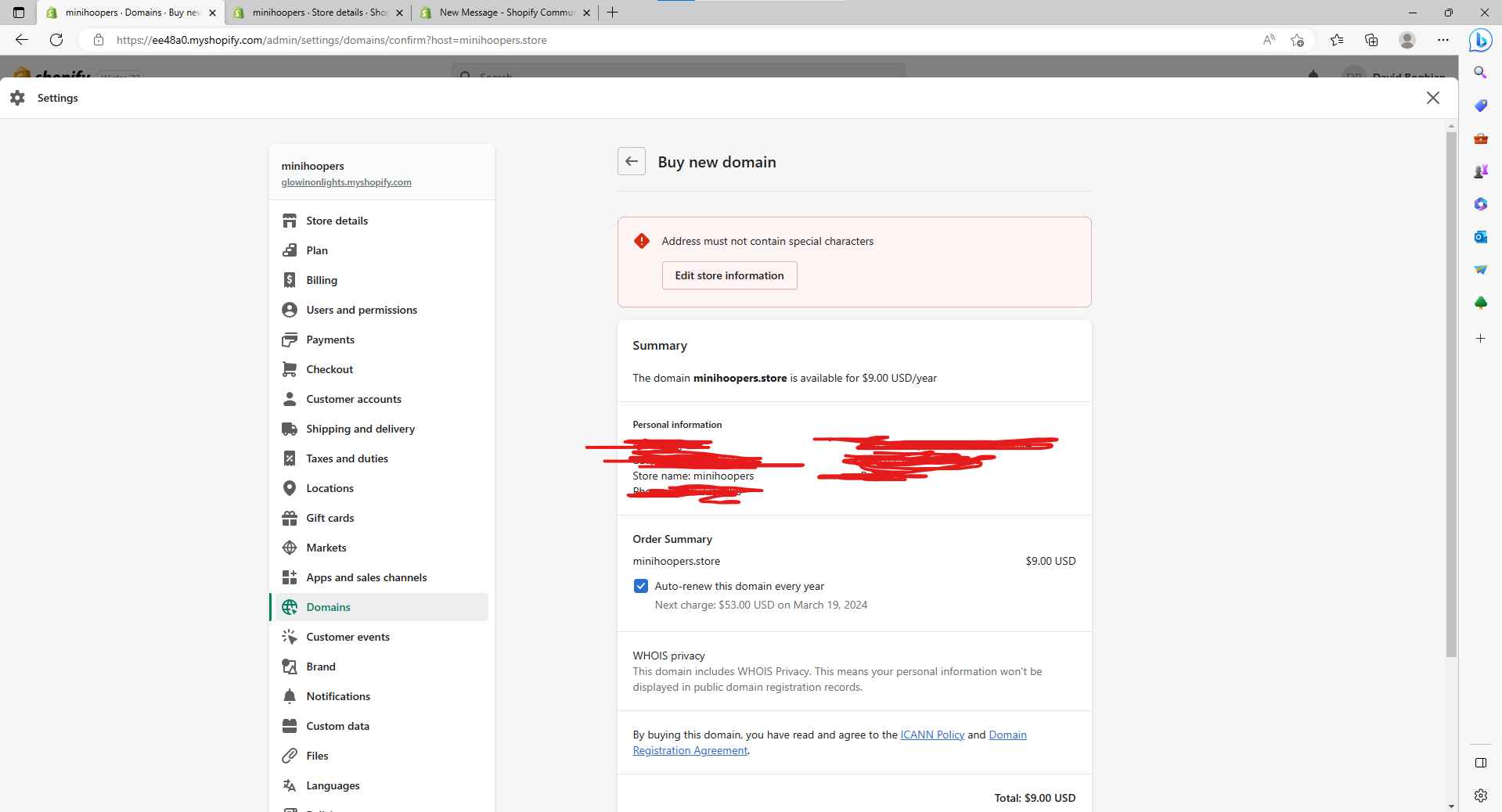Open Edge sidebar search icon
The width and height of the screenshot is (1502, 812).
(1480, 73)
